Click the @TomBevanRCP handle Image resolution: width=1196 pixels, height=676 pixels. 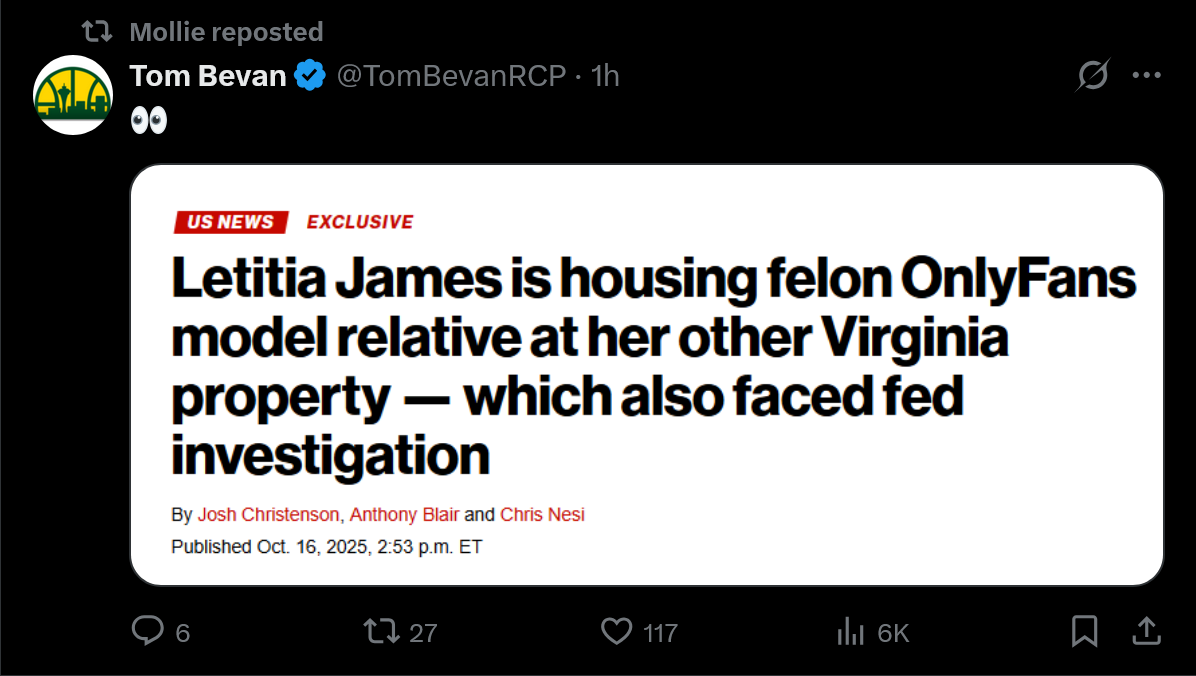[x=452, y=76]
